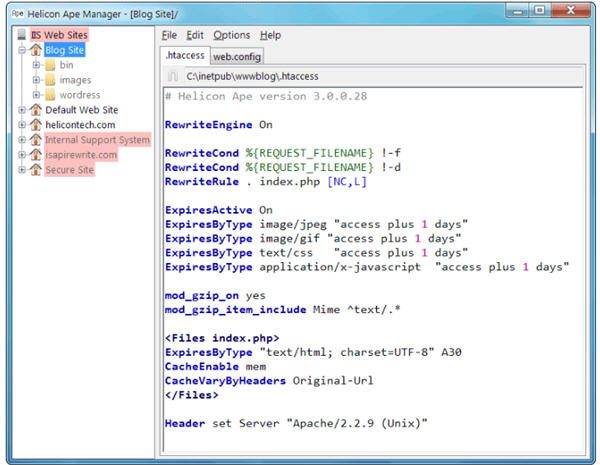Click the wordress folder icon
This screenshot has height=465, width=600.
[x=50, y=95]
